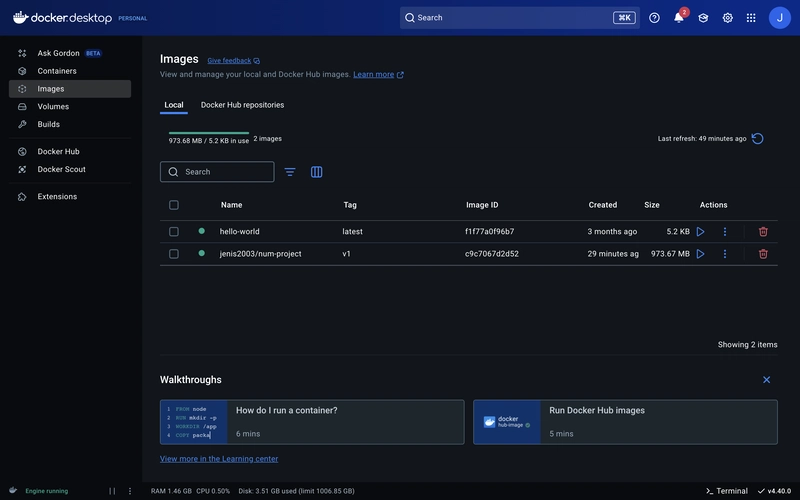Click the whale icon in status bar
This screenshot has width=800, height=500.
click(13, 490)
